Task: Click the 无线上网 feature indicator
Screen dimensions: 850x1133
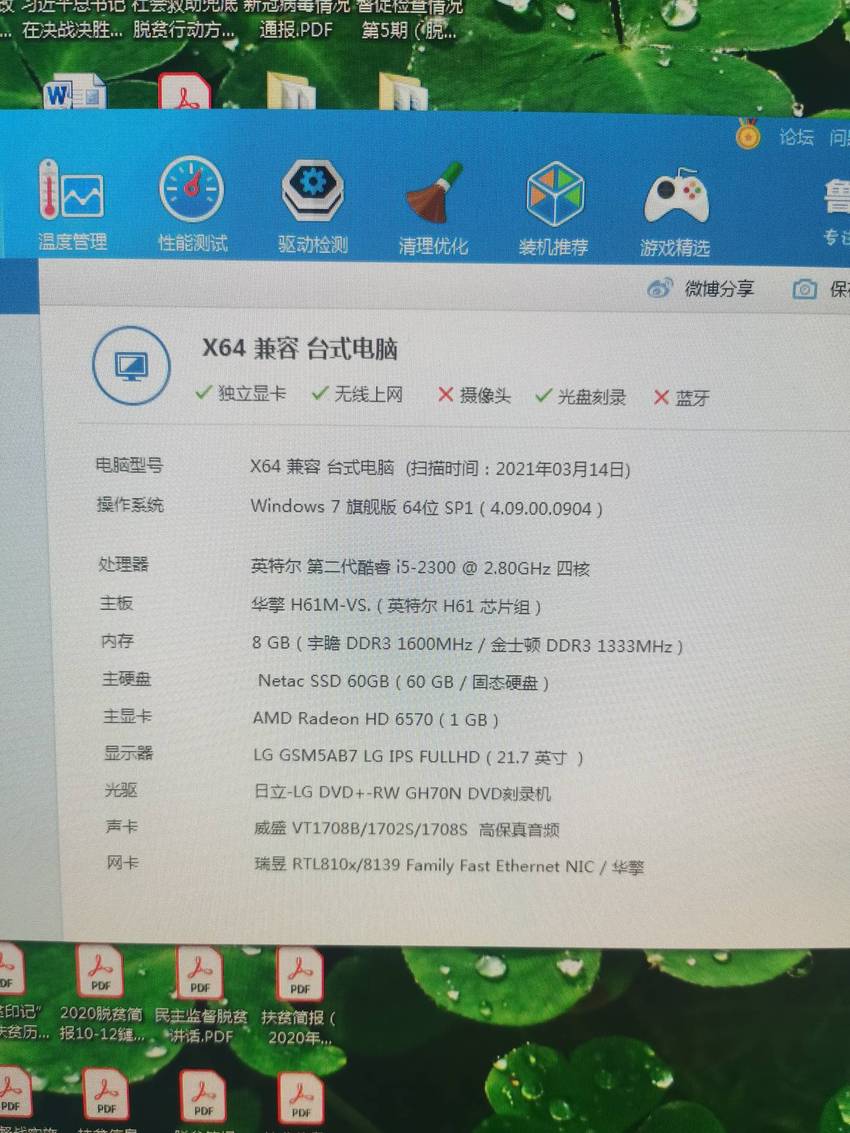Action: coord(357,394)
